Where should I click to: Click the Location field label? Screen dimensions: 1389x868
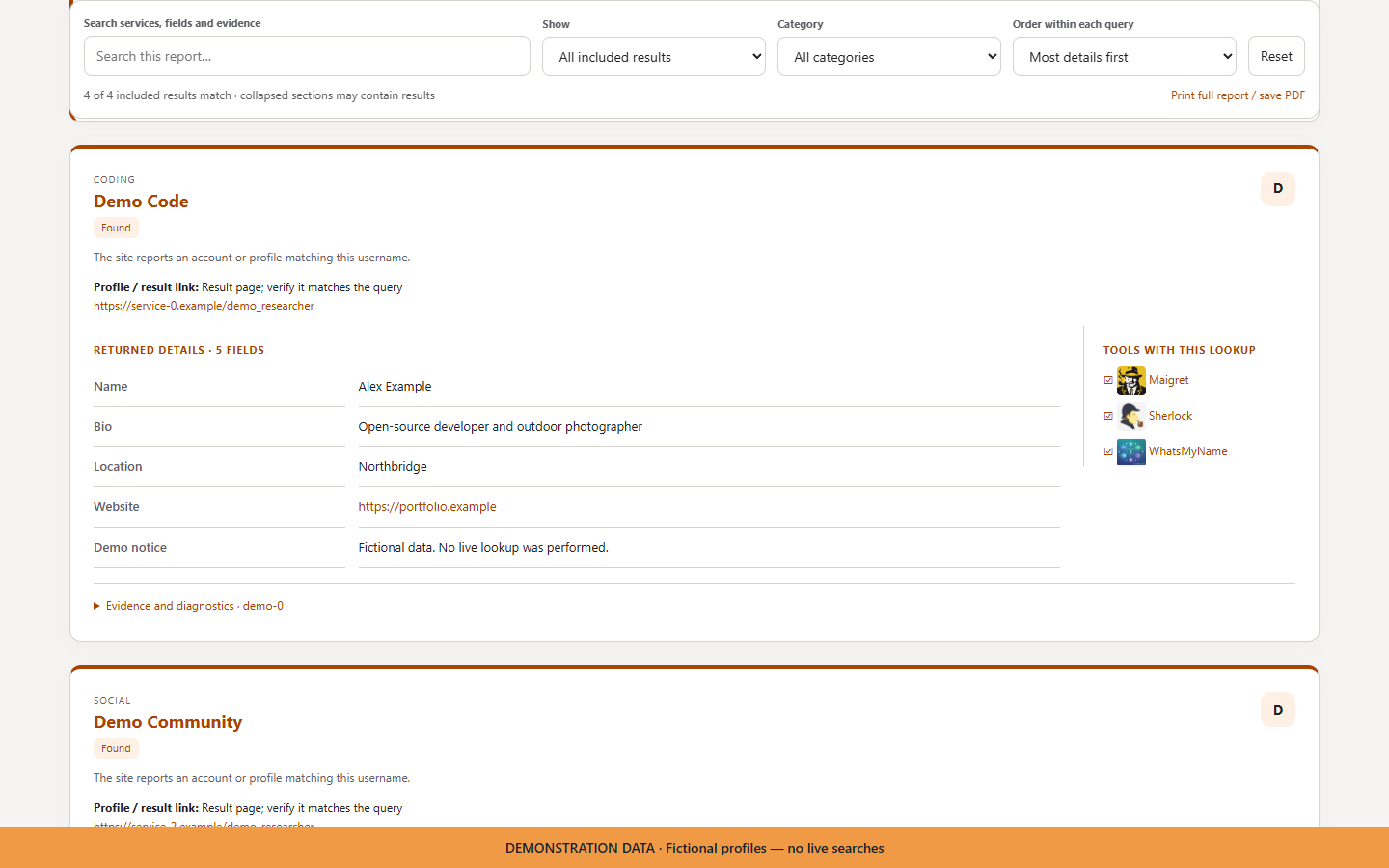tap(118, 467)
